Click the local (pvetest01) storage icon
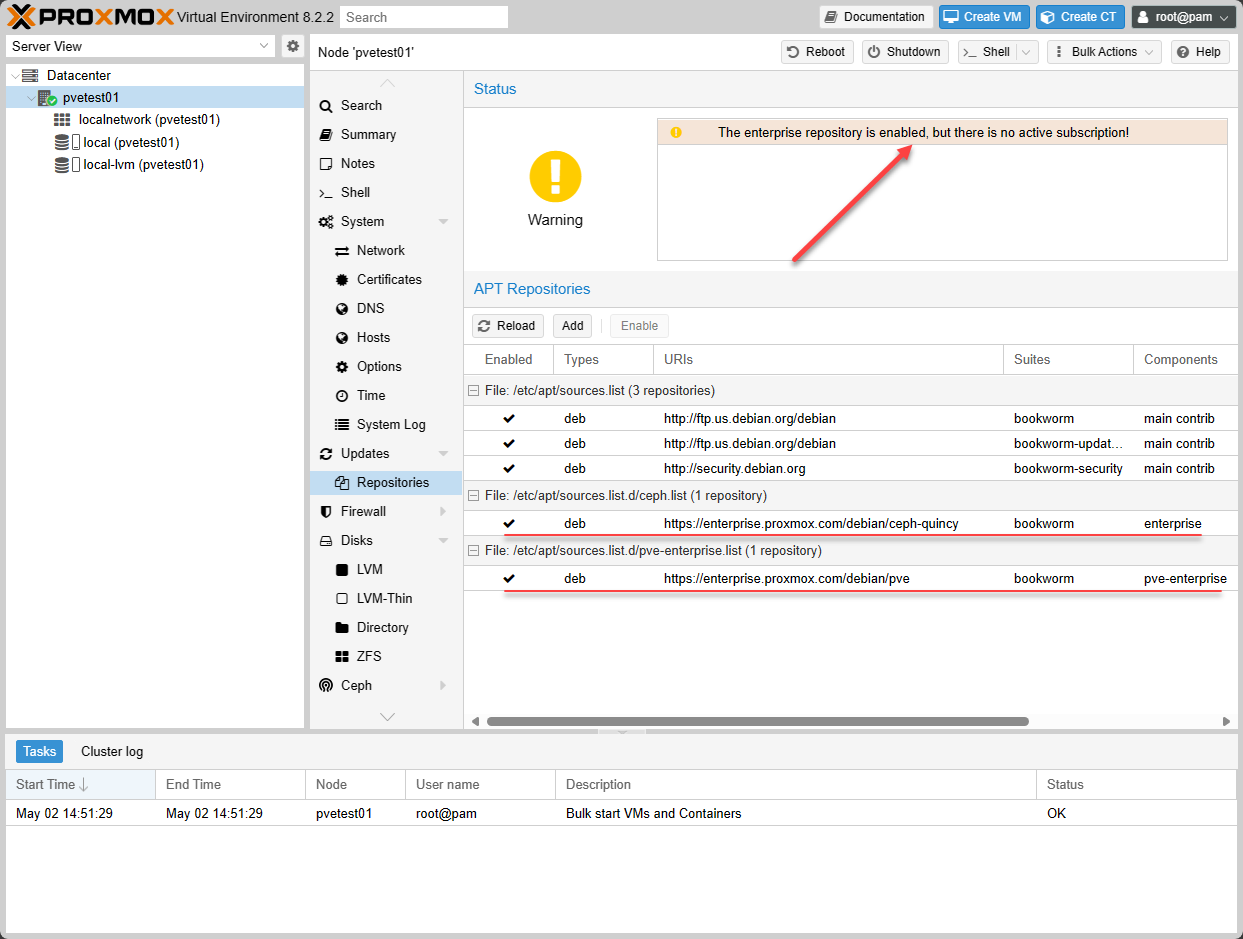 coord(67,142)
